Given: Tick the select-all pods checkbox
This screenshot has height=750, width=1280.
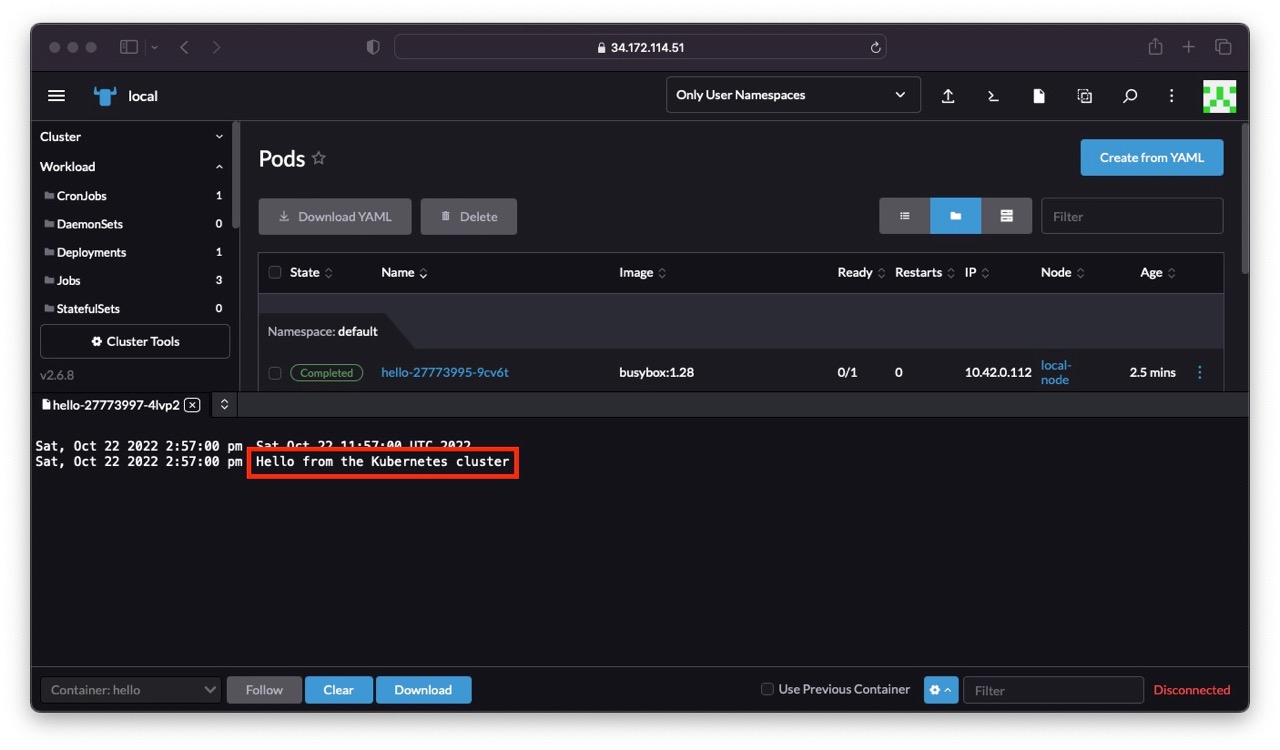Looking at the screenshot, I should [275, 272].
